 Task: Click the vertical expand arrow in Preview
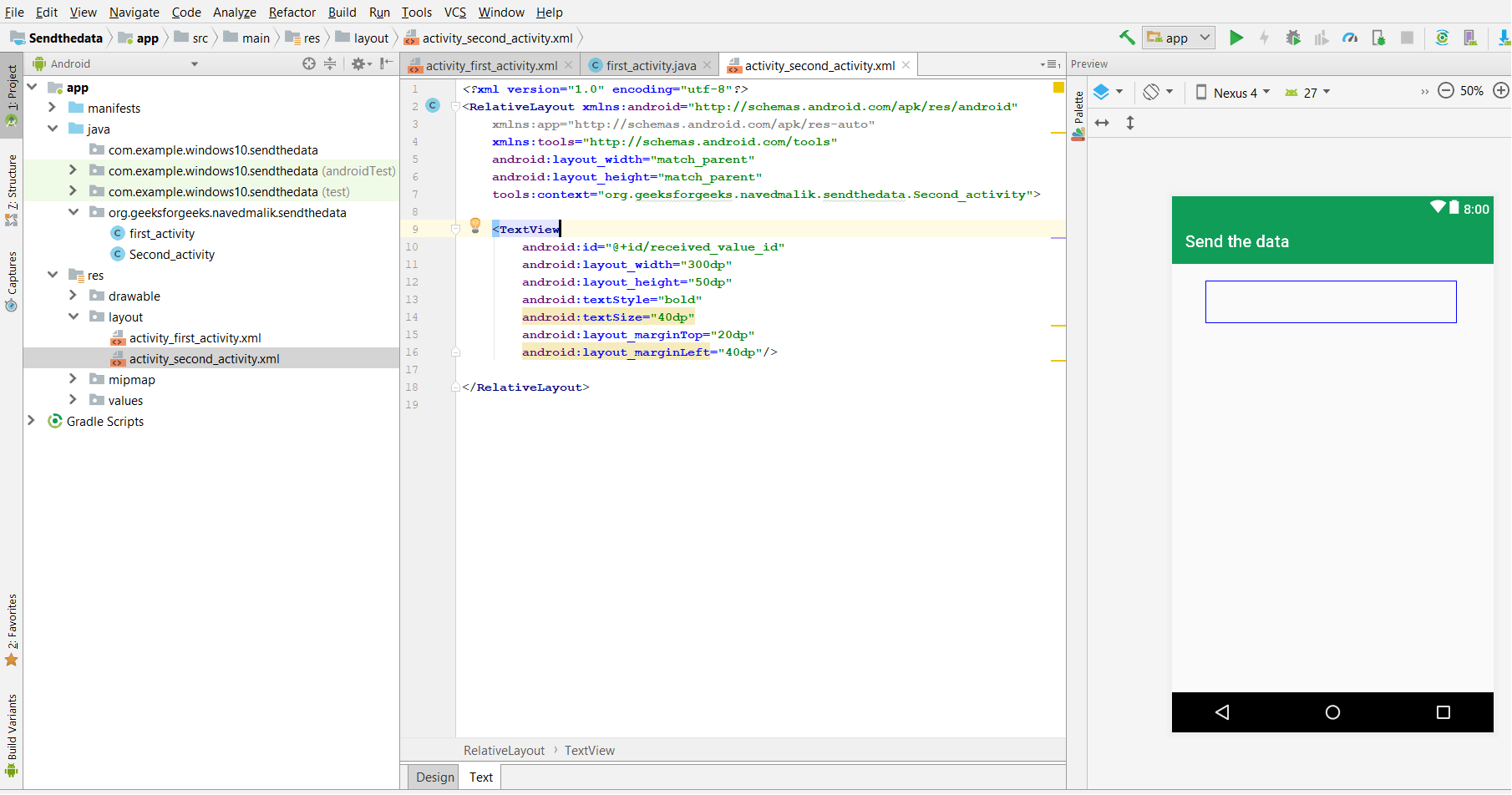coord(1130,123)
